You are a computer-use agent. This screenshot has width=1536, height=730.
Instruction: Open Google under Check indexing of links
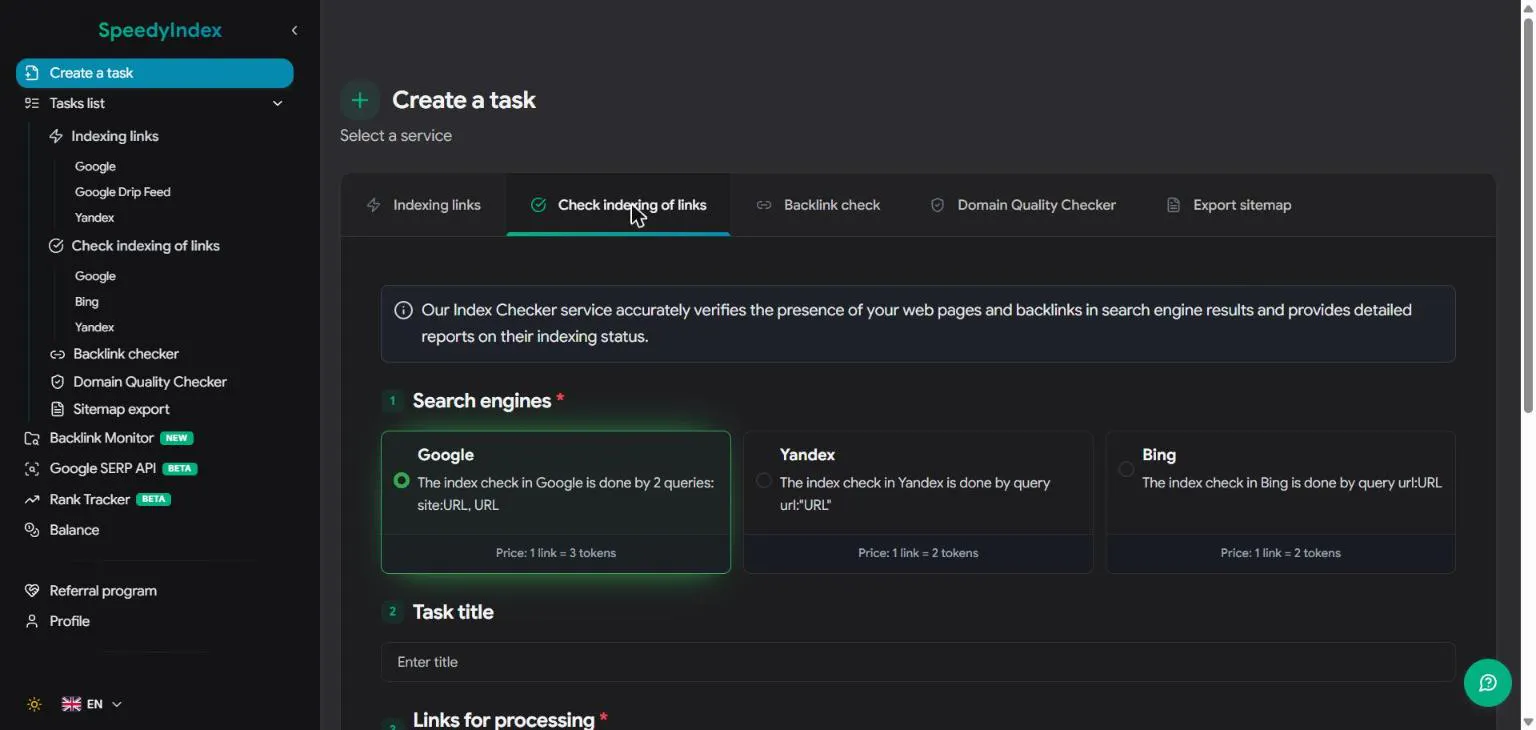tap(95, 276)
